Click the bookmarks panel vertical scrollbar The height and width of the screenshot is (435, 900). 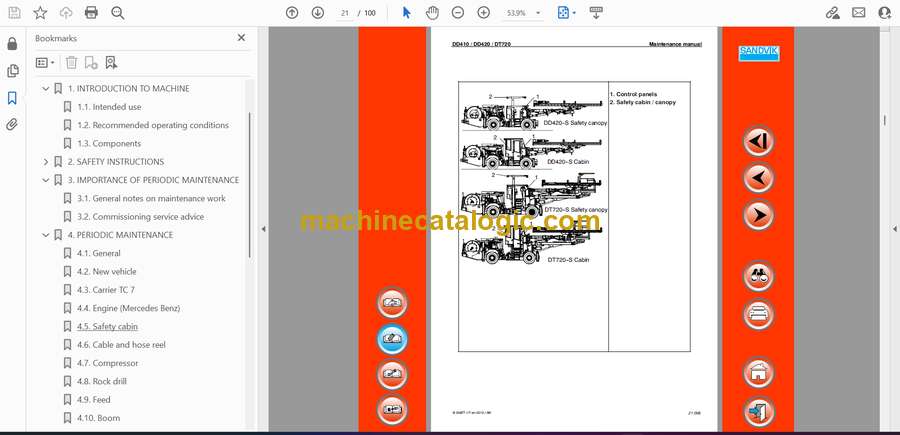[x=250, y=185]
